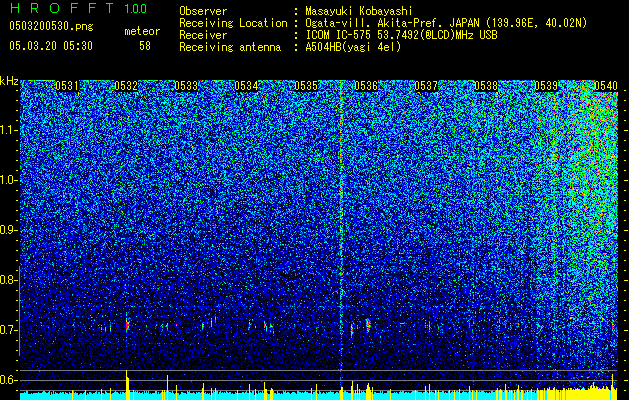Click the 0540 time marker
Screen dimensions: 629x400
[606, 86]
